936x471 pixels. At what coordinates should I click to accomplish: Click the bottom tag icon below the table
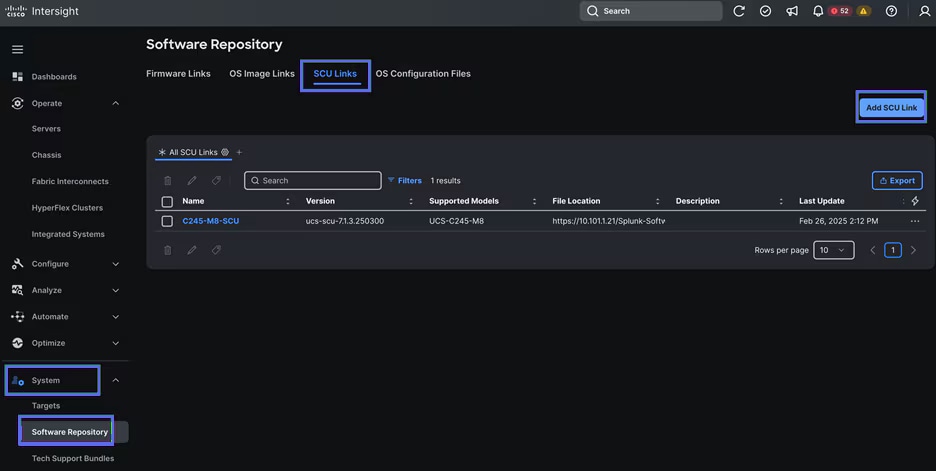pyautogui.click(x=216, y=250)
